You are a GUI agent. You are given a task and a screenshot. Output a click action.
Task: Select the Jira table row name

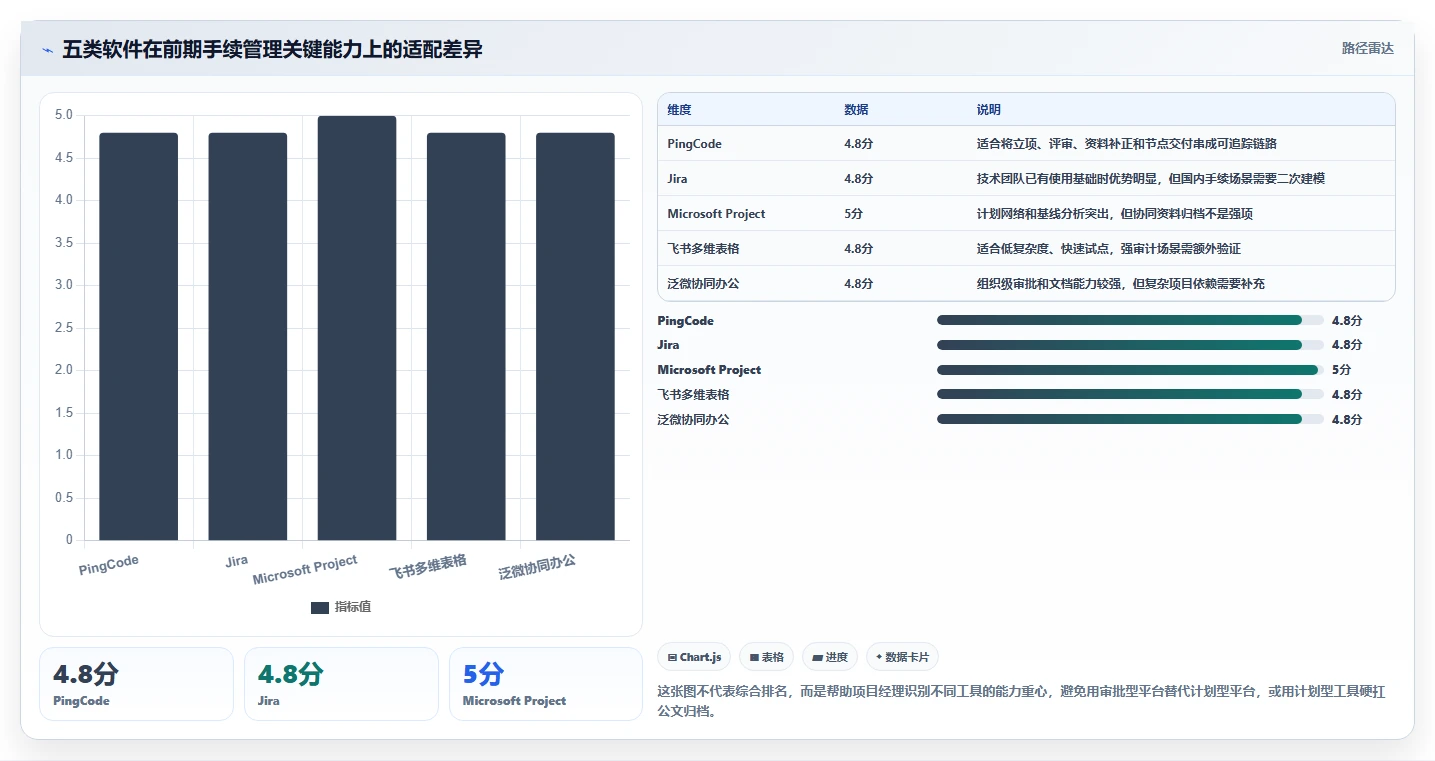677,179
